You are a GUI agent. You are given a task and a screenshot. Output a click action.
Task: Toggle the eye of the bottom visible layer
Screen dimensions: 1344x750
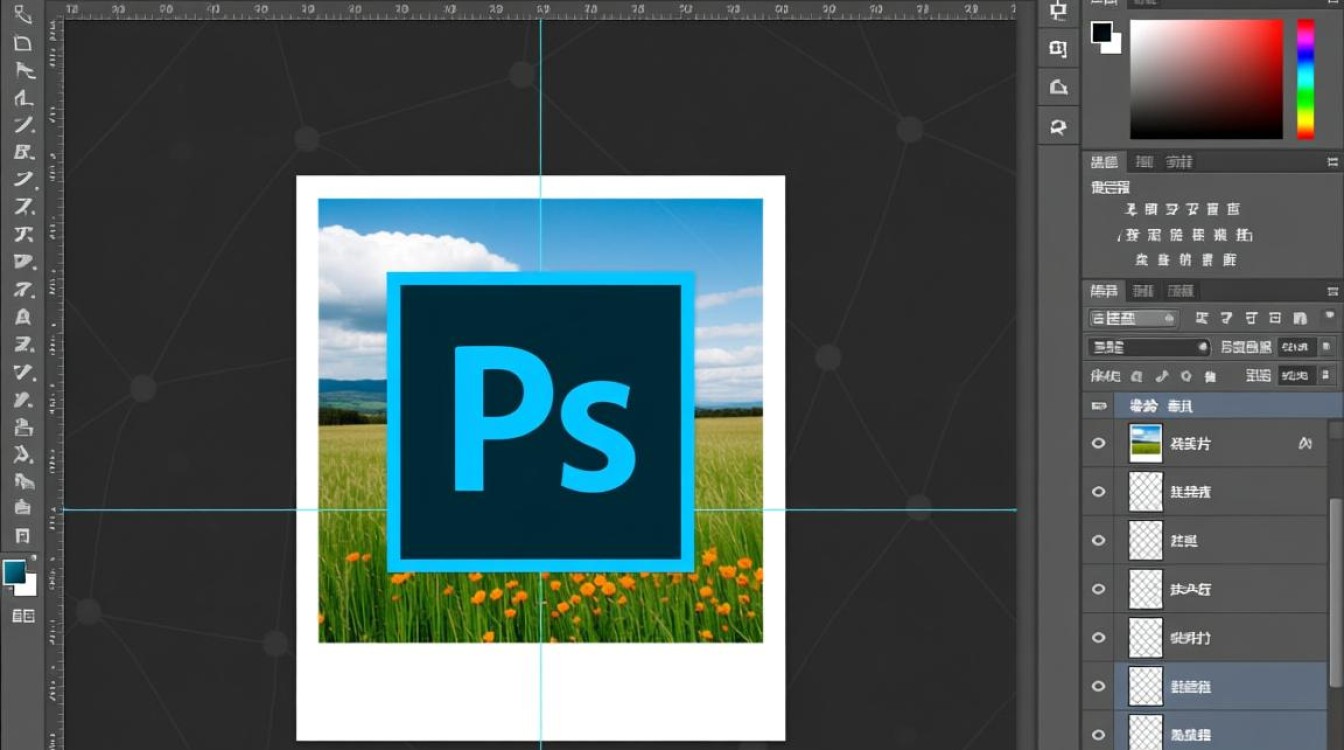(1099, 734)
